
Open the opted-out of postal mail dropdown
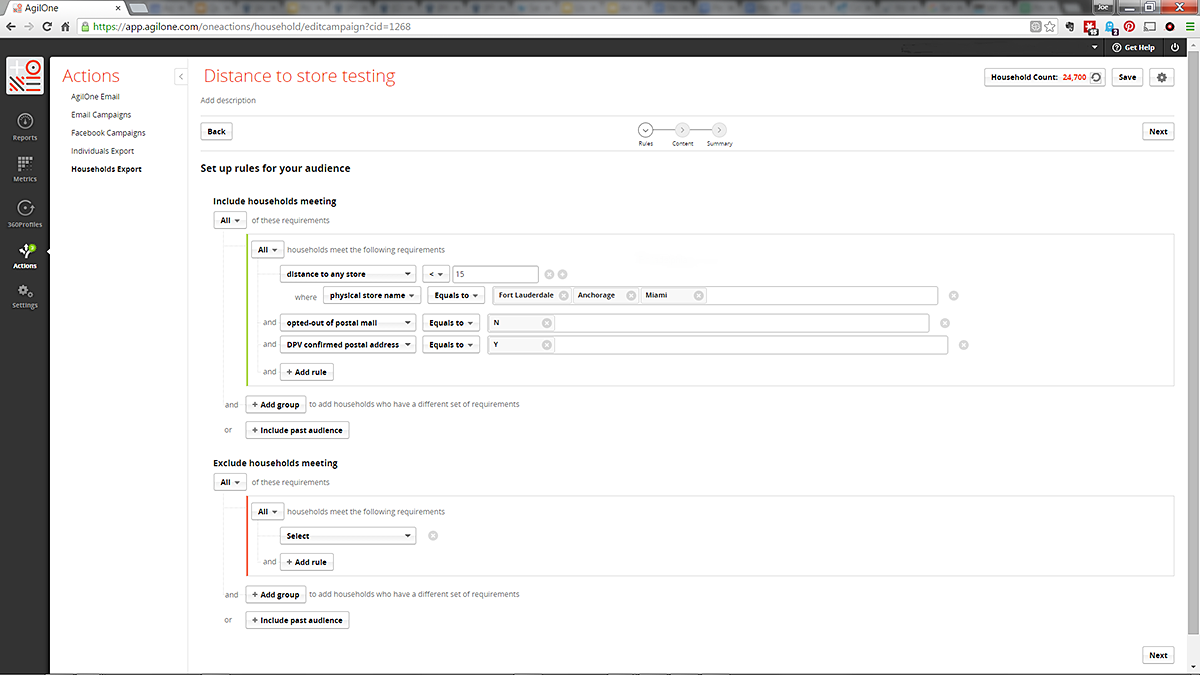point(348,323)
